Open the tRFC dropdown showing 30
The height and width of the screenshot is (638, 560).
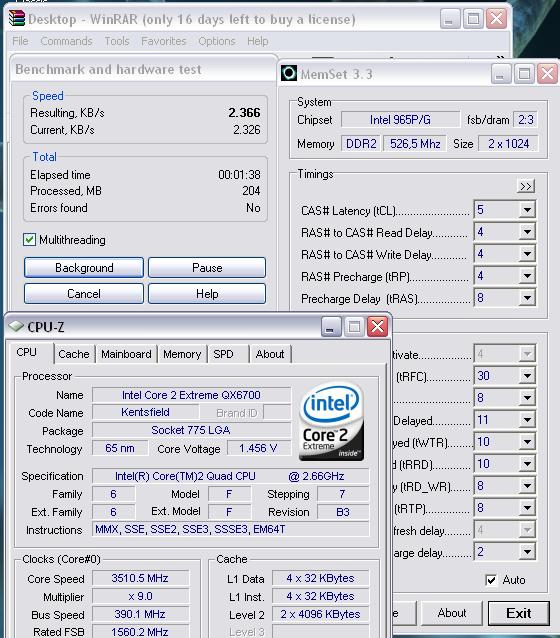tap(527, 376)
